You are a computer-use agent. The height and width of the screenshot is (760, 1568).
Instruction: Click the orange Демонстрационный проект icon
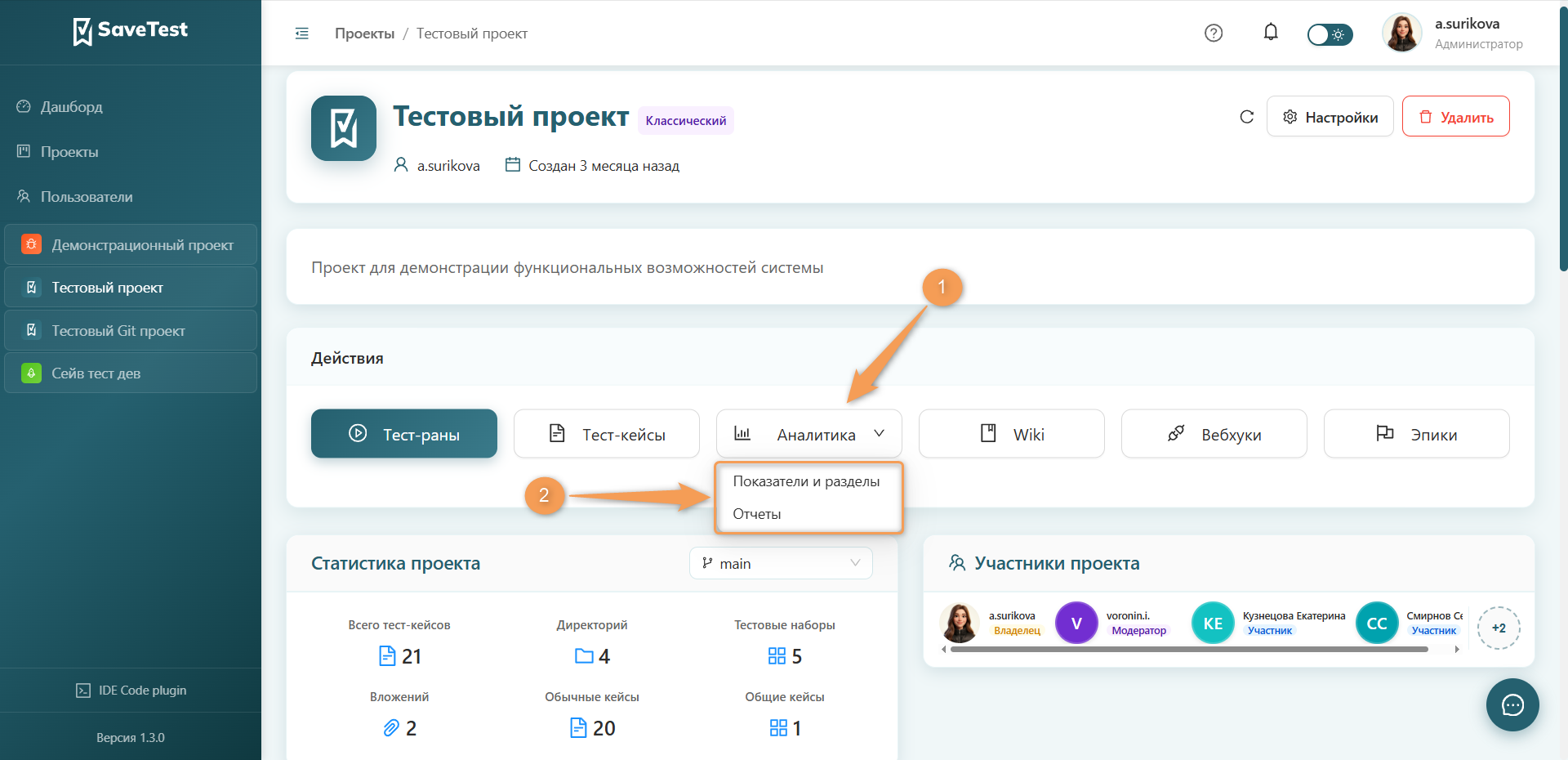point(31,244)
